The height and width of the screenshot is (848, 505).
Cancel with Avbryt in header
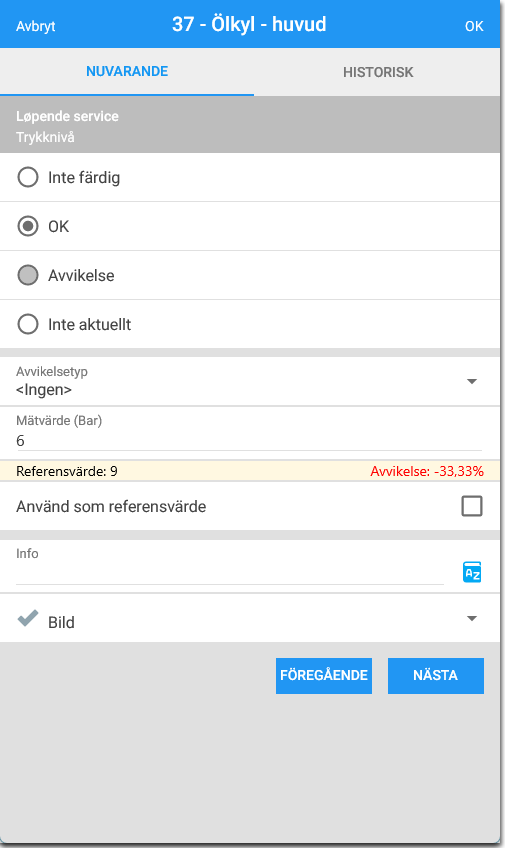pos(36,26)
